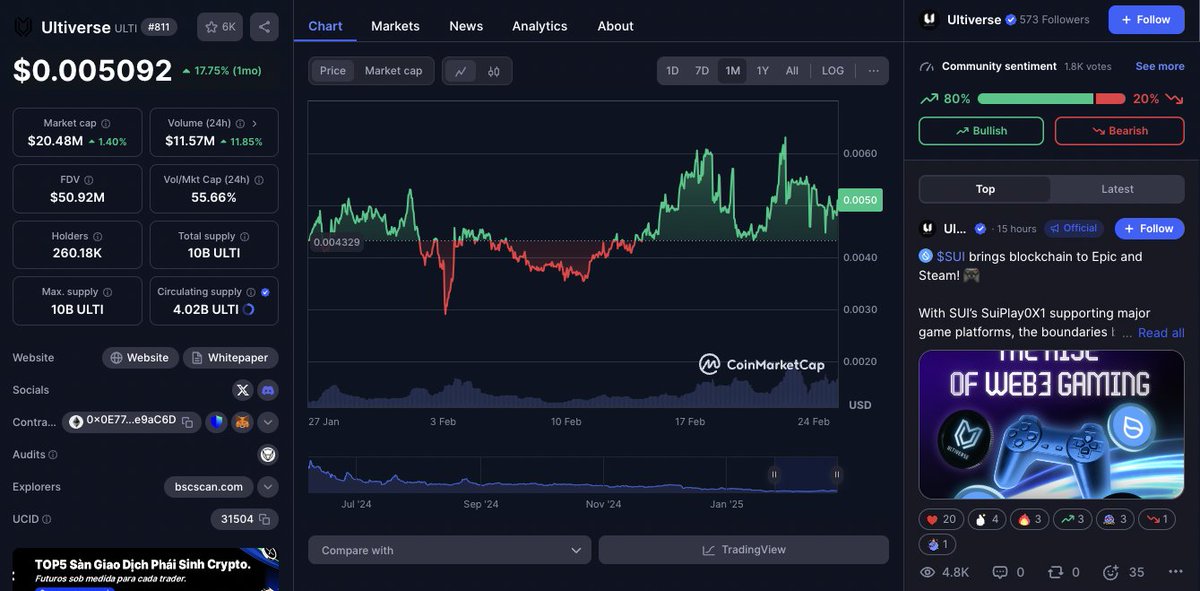
Task: Open the Ultiverse X (Twitter) social link
Action: tap(243, 390)
